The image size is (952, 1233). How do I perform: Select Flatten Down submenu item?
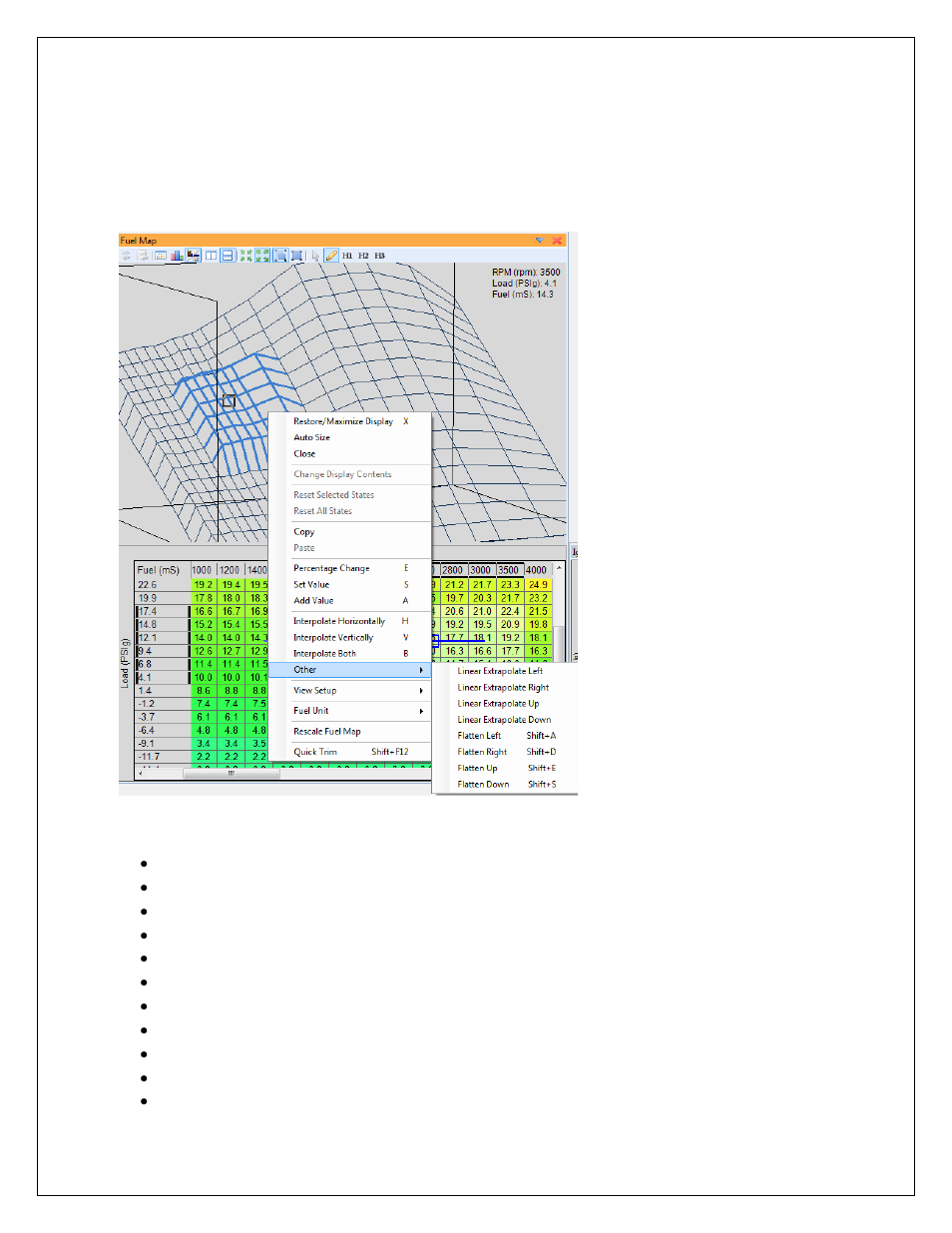(505, 785)
